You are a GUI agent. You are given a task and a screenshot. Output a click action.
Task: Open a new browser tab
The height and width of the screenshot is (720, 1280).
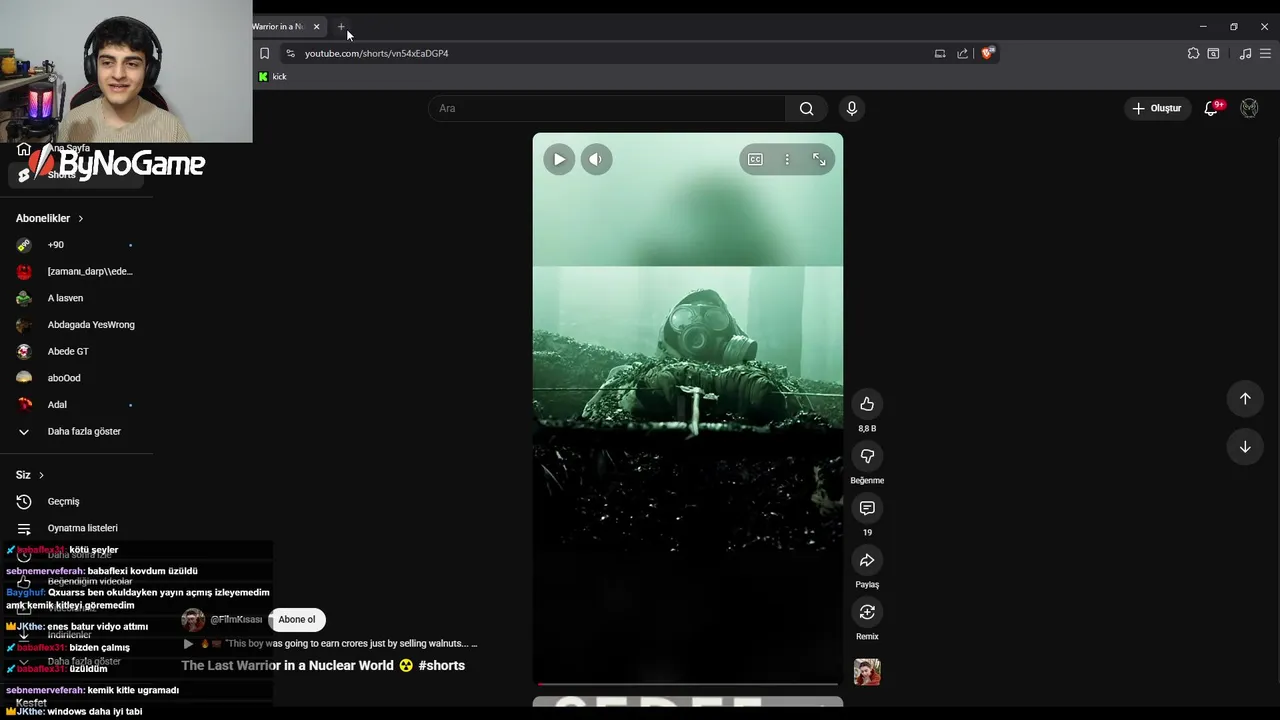(x=341, y=27)
